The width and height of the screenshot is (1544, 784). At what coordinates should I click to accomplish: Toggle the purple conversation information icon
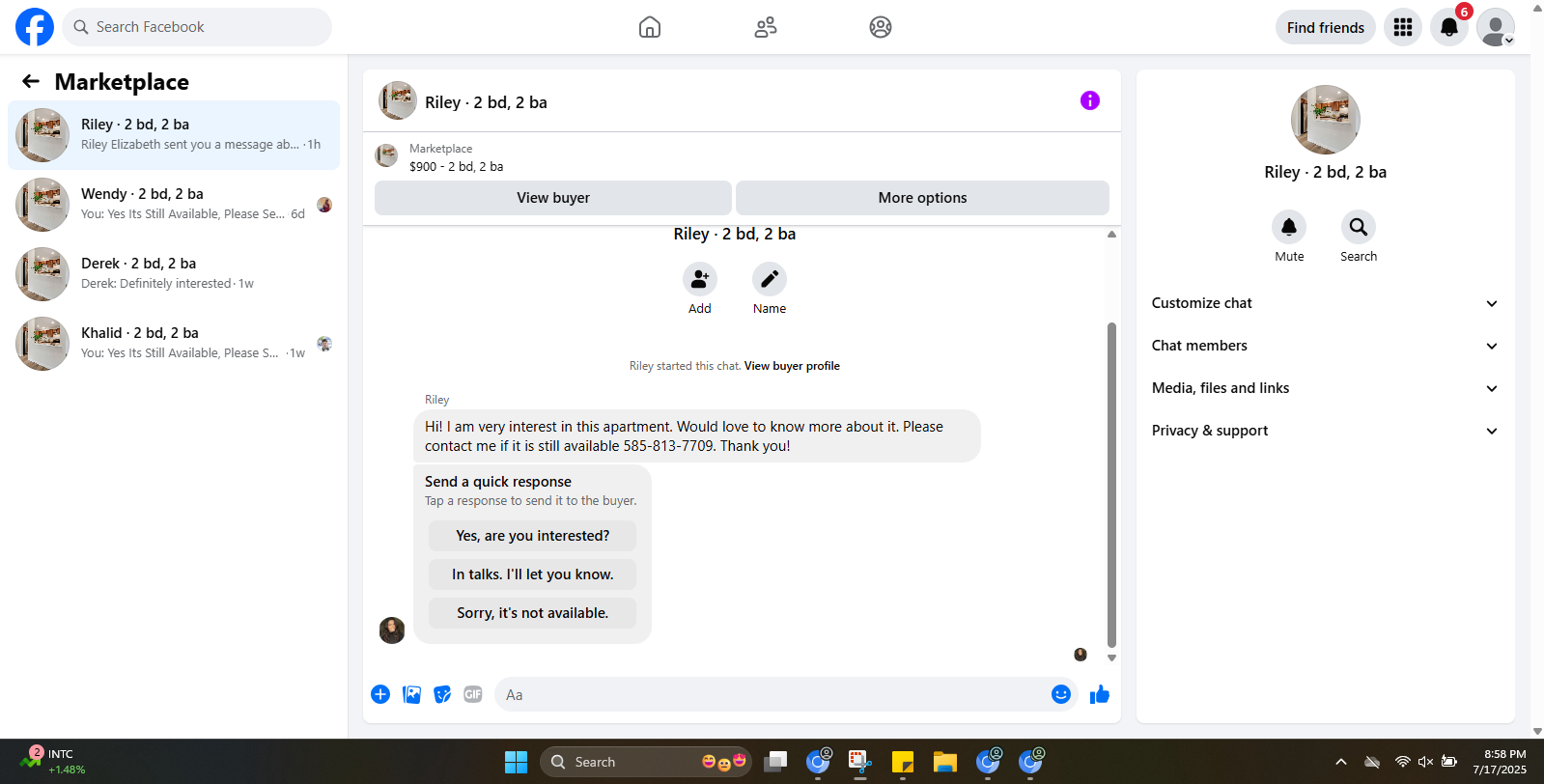click(1090, 100)
